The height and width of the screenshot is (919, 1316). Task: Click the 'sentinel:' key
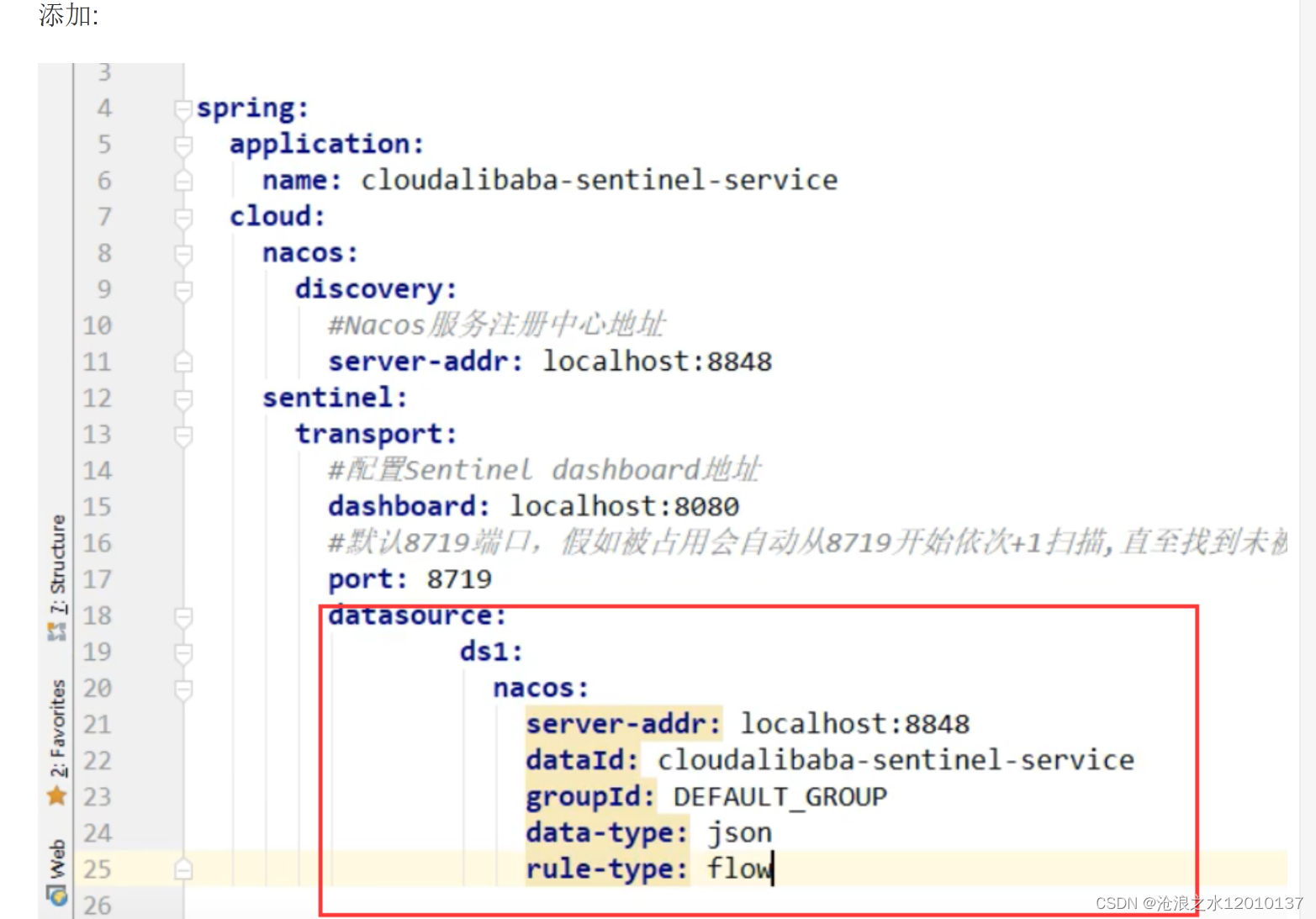335,398
